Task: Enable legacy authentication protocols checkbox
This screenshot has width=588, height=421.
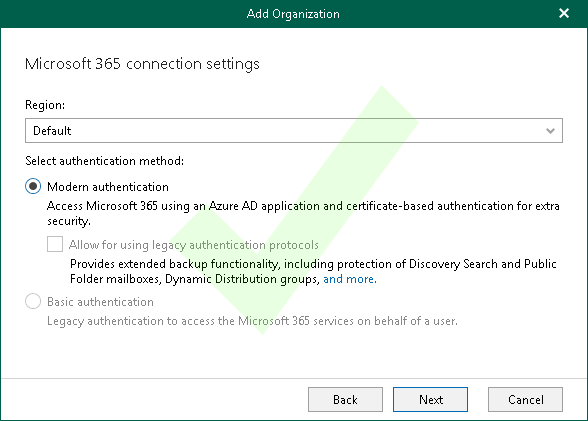Action: [55, 244]
